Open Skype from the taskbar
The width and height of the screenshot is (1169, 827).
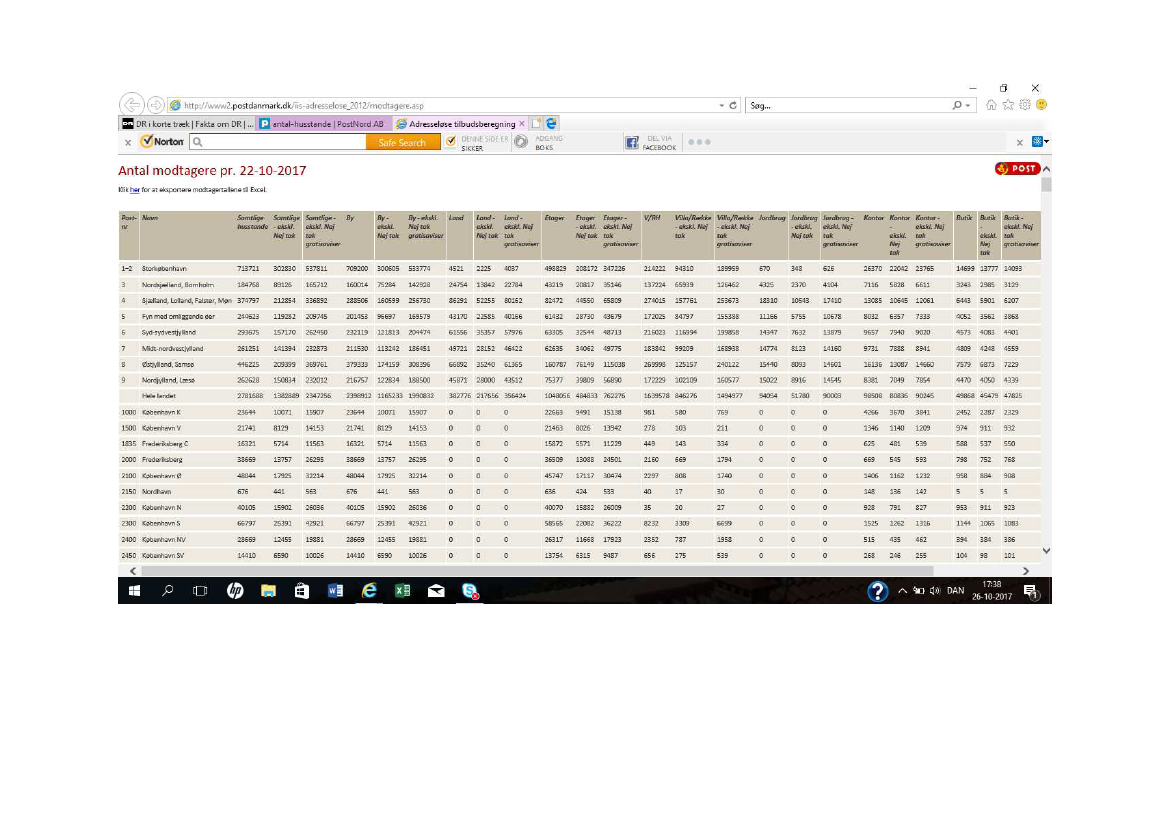click(469, 591)
